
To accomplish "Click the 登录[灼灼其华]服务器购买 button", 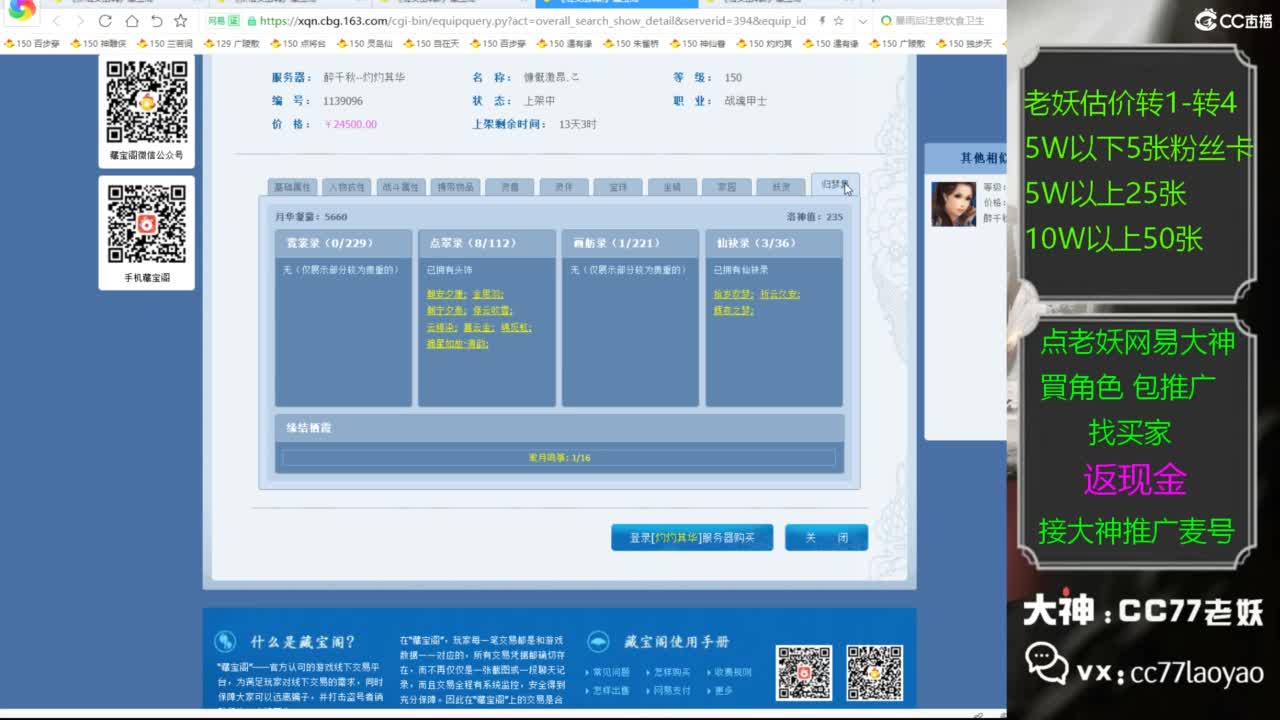I will [x=692, y=538].
